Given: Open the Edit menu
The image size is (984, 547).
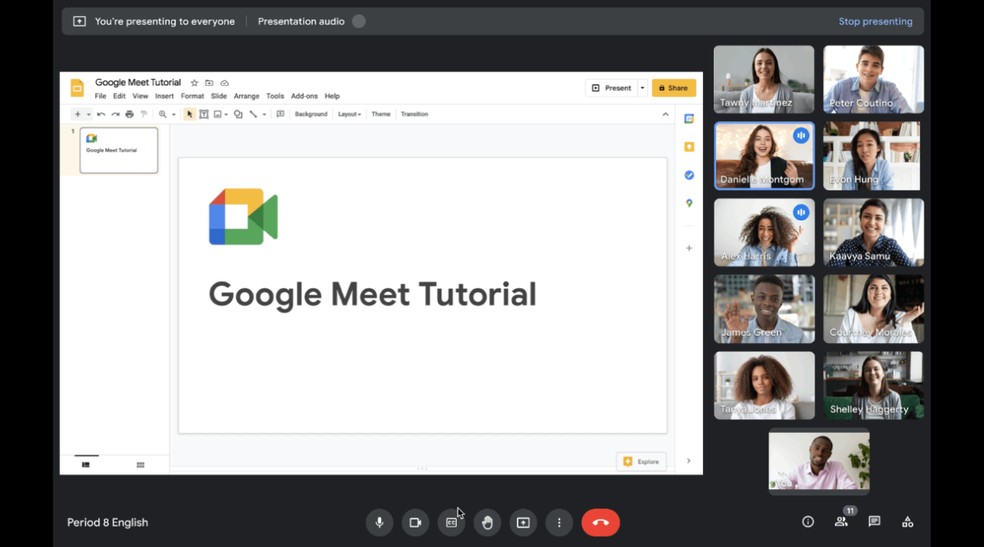Looking at the screenshot, I should coord(119,96).
